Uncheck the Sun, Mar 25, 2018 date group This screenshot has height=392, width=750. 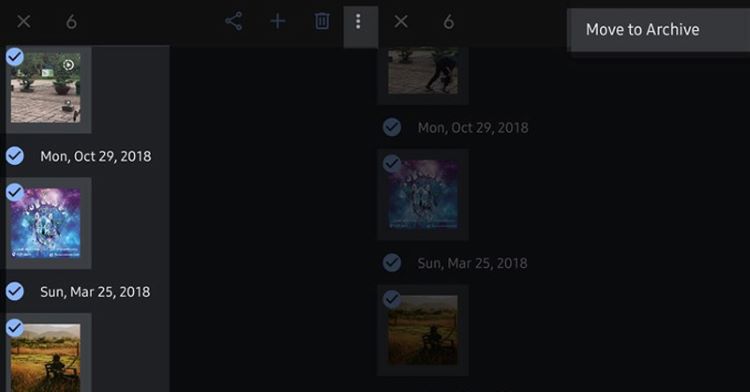[x=15, y=291]
